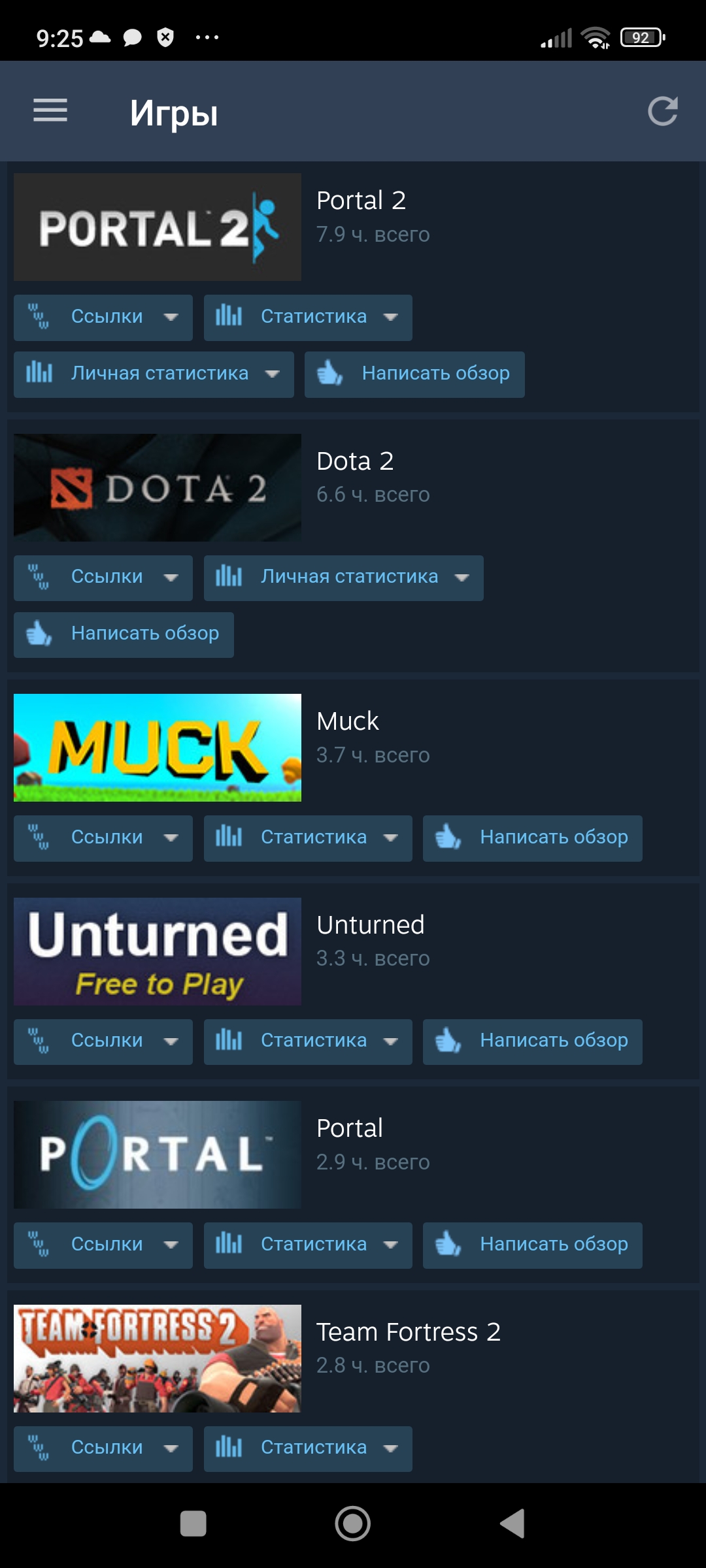Image resolution: width=706 pixels, height=1568 pixels.
Task: Open Статистика dropdown for Portal
Action: coord(308,1245)
